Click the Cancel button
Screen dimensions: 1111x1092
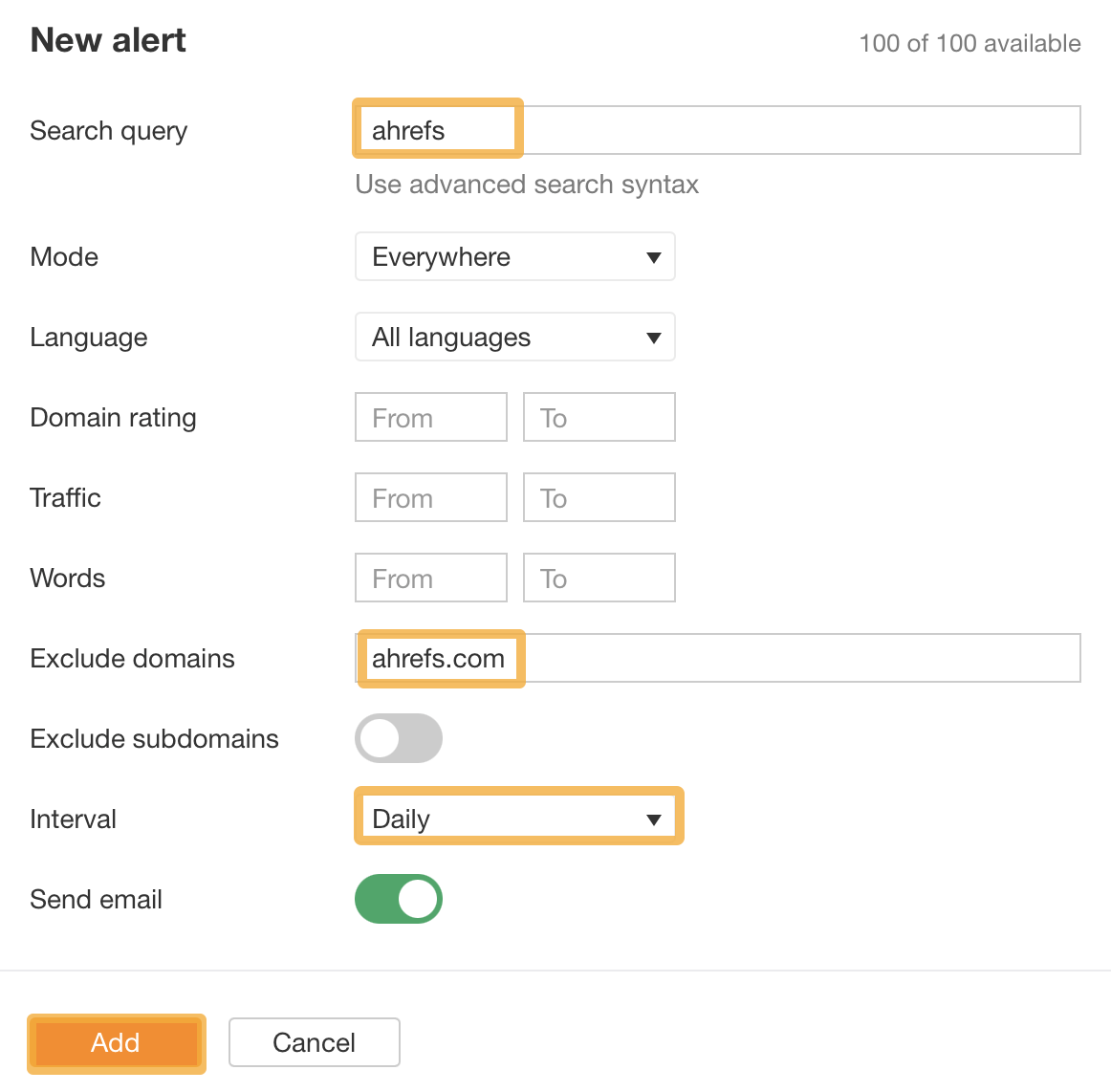click(314, 1042)
